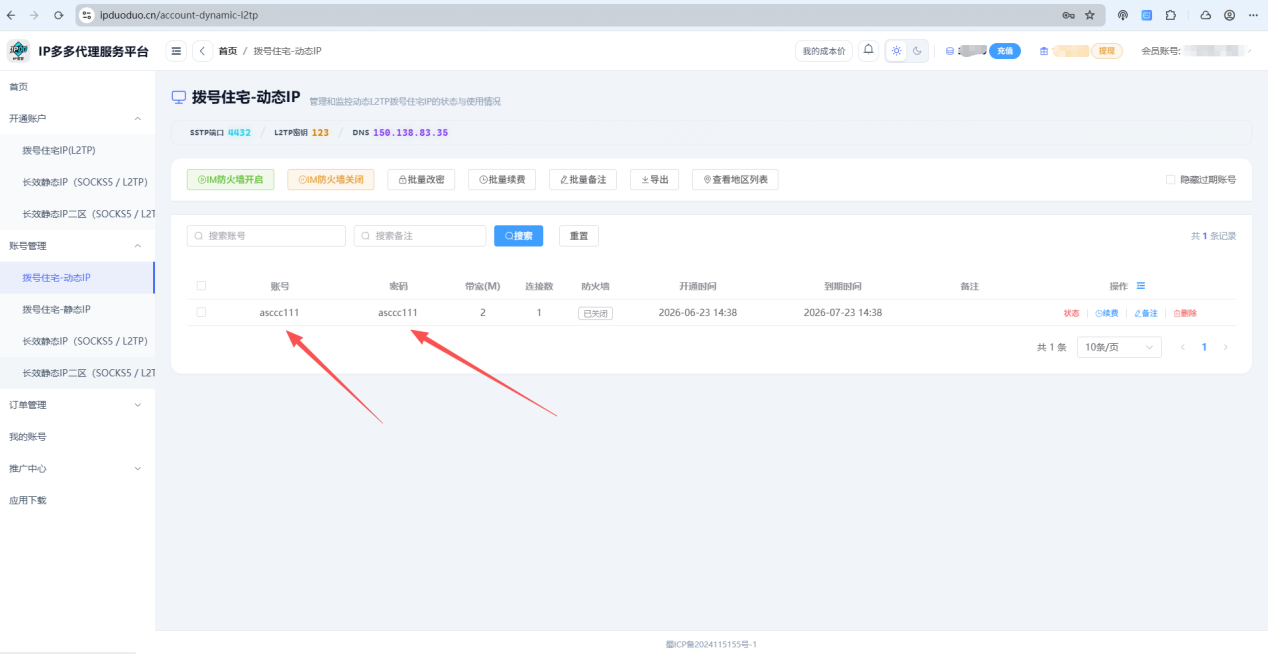Open the table column settings icon
The height and width of the screenshot is (654, 1268).
1140,286
